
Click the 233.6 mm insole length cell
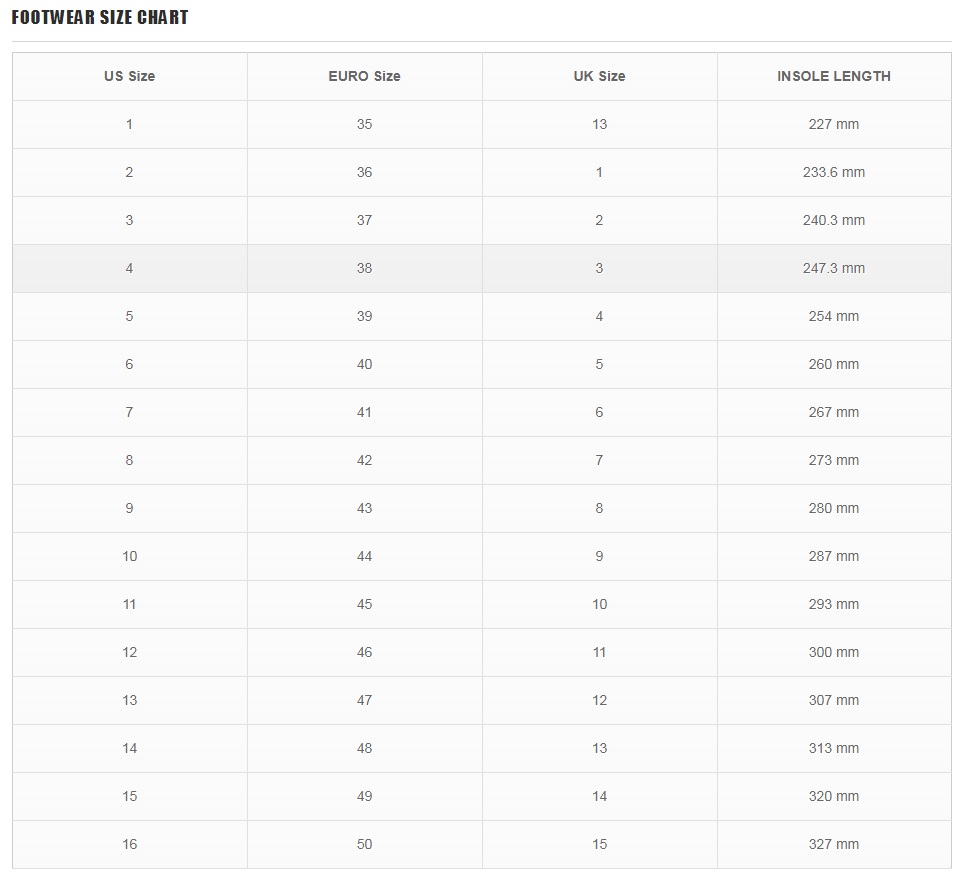[x=835, y=172]
